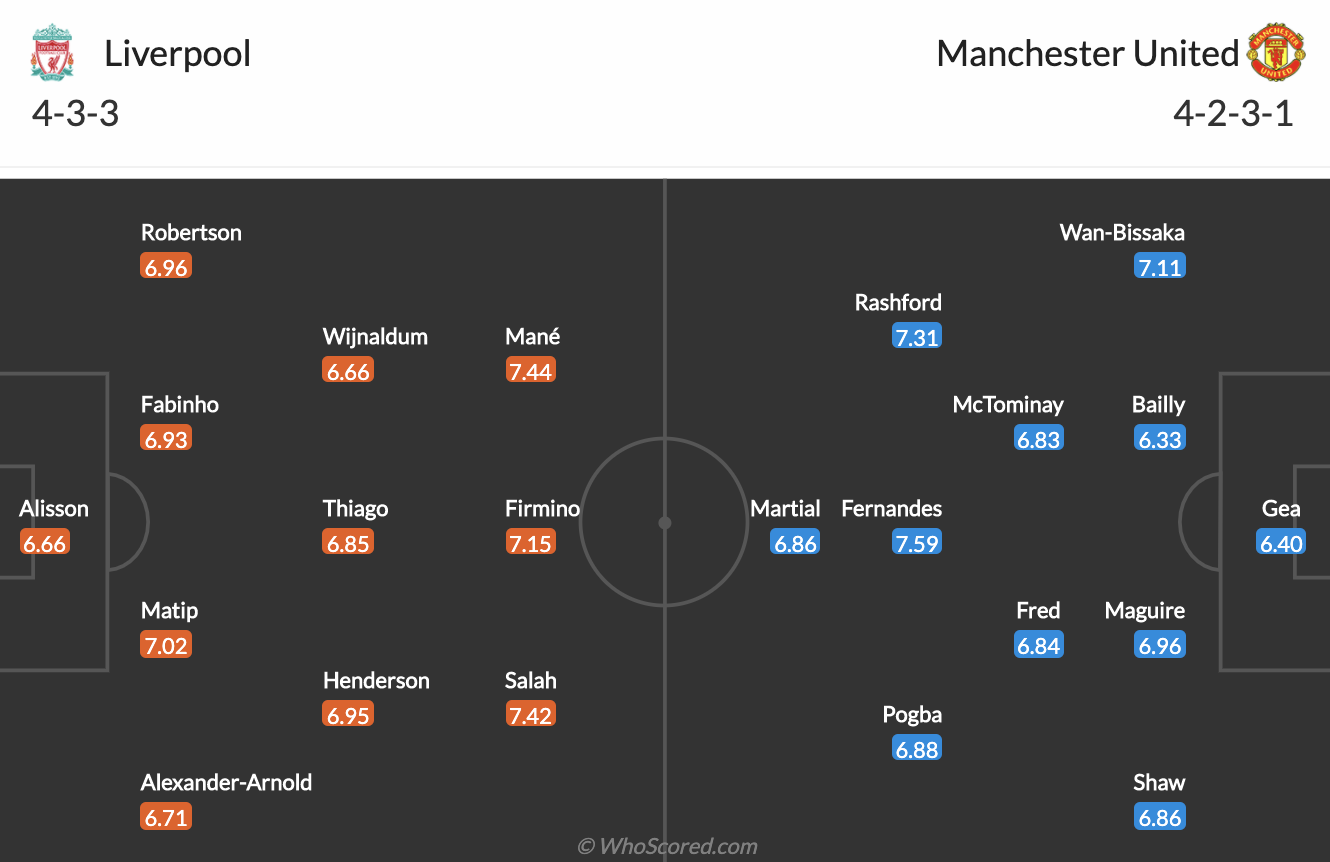
Task: Click Alisson's 6.66 goalkeeper rating
Action: (44, 543)
